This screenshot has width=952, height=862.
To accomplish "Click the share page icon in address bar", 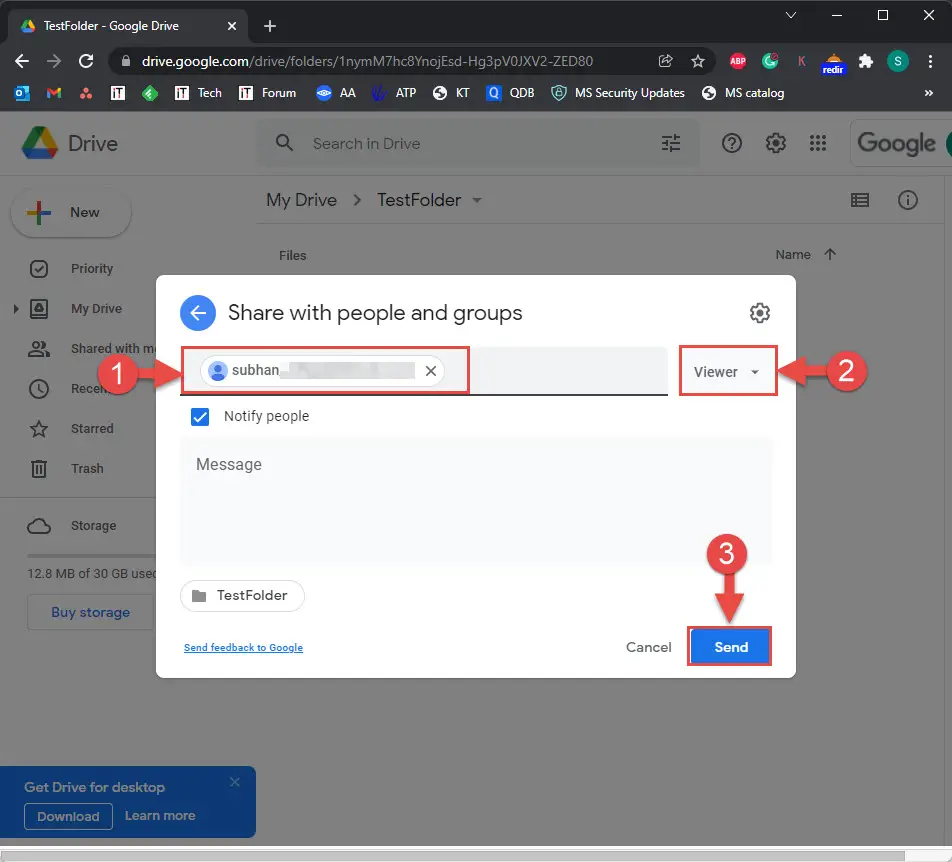I will [x=665, y=61].
